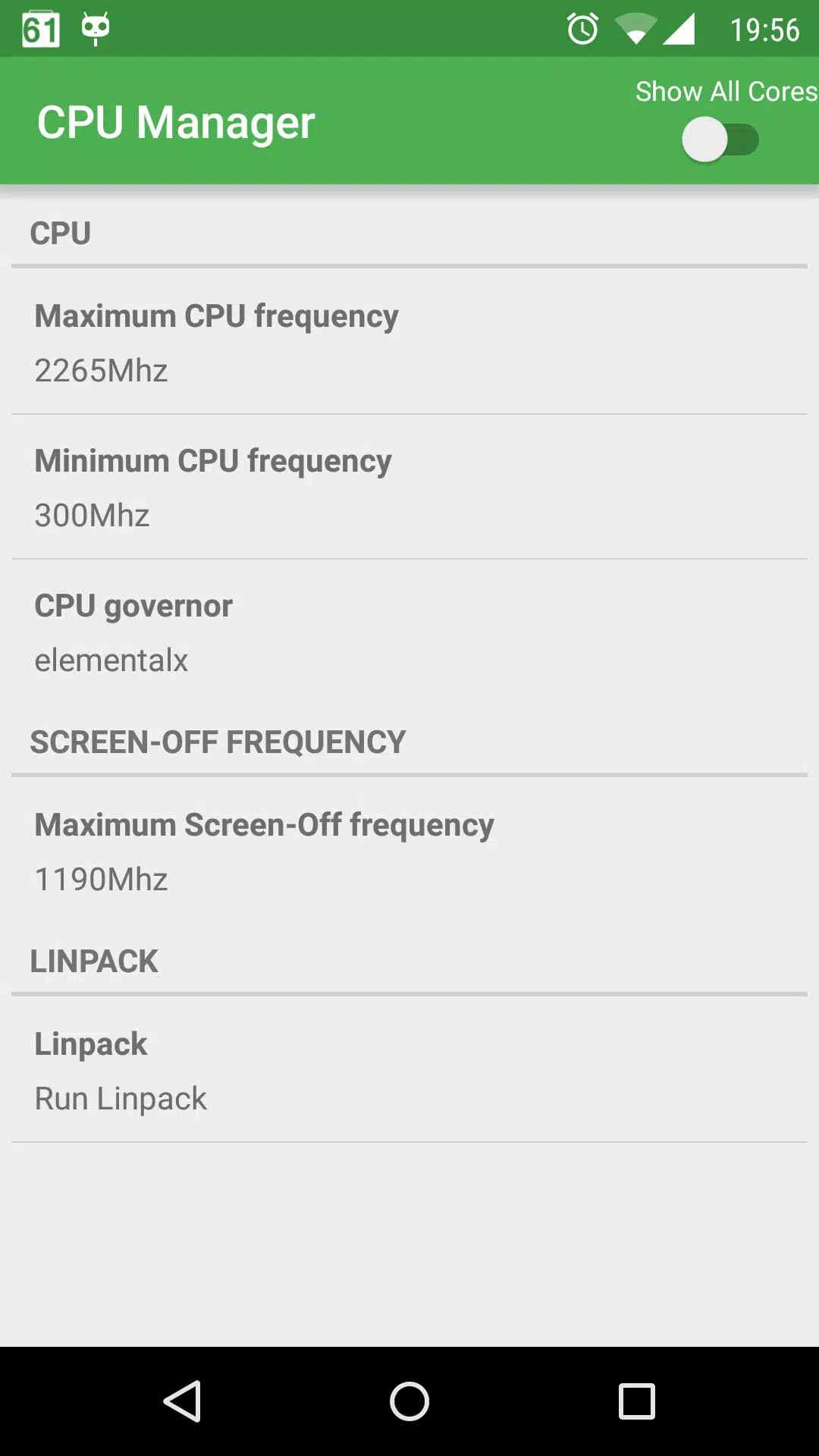Change Maximum Screen-Off frequency

(409, 851)
